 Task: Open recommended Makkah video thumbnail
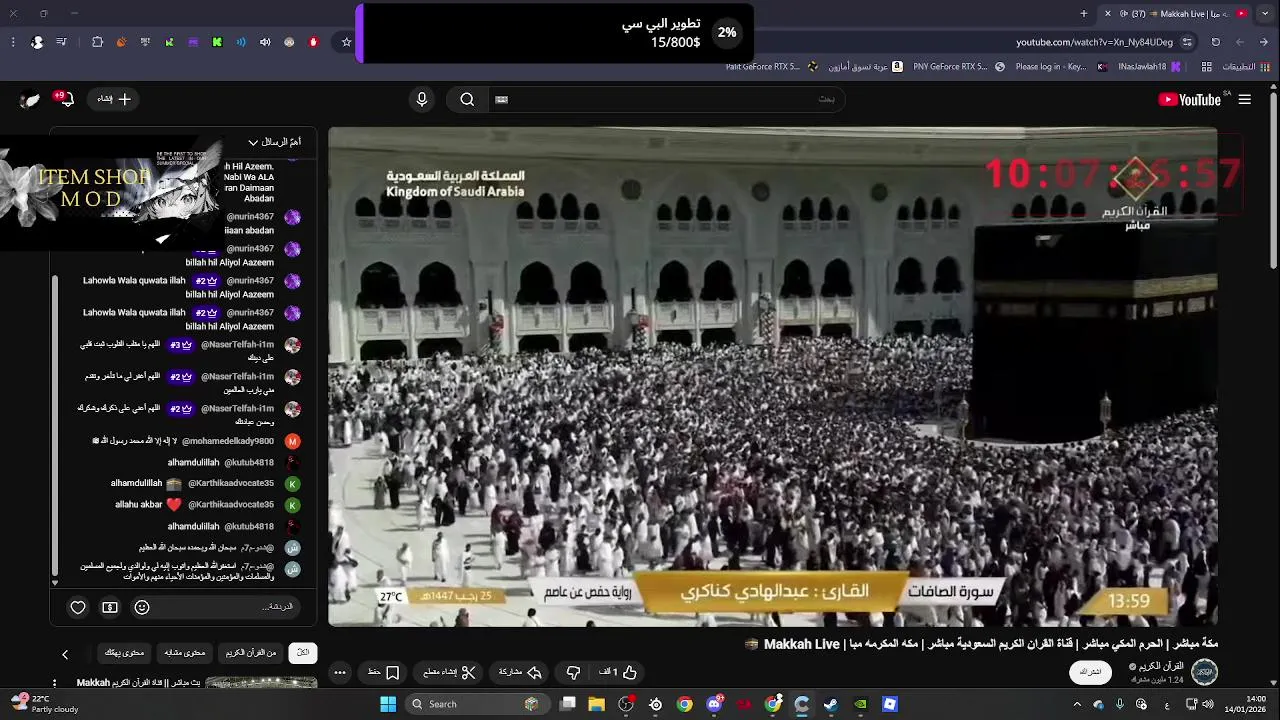pyautogui.click(x=261, y=683)
